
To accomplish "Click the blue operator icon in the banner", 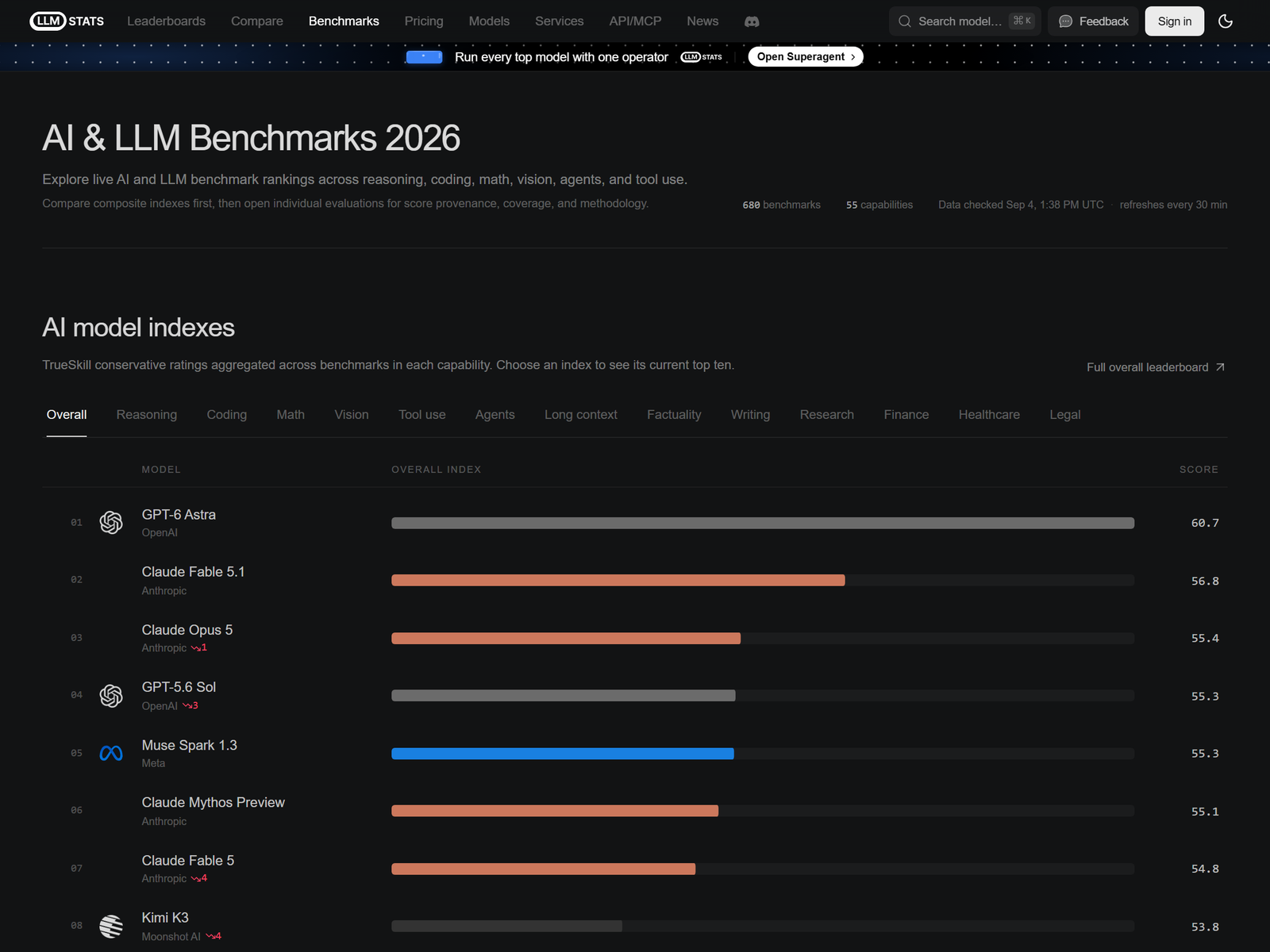I will 424,57.
